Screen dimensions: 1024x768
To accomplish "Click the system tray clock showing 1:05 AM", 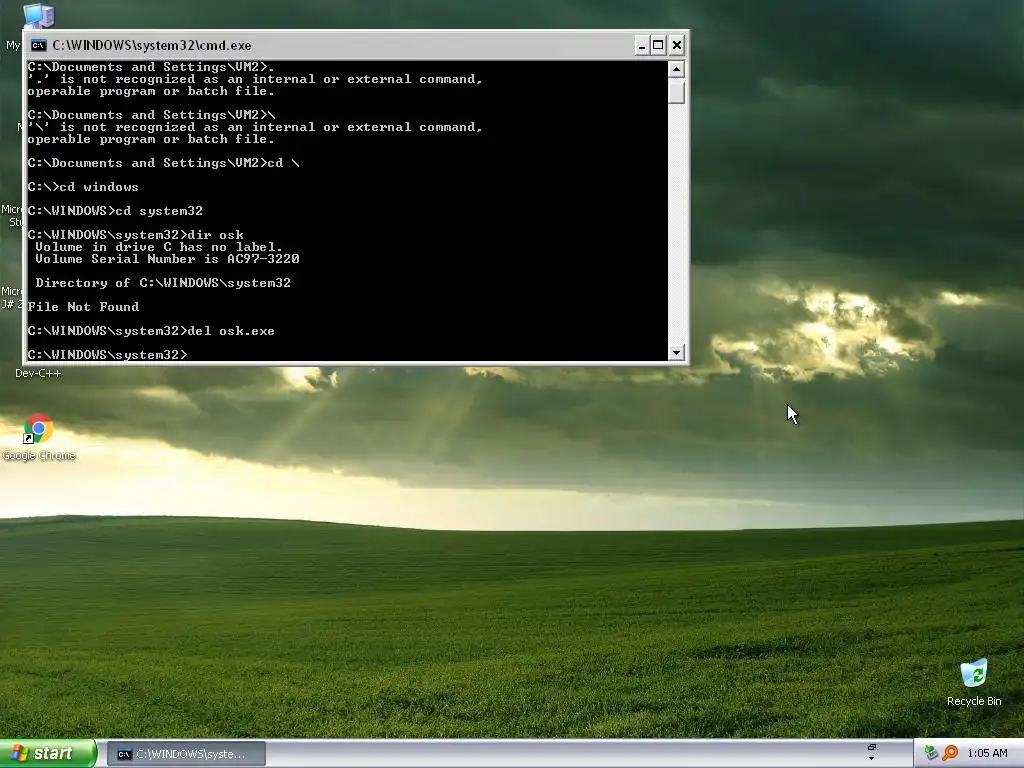I will [x=987, y=753].
